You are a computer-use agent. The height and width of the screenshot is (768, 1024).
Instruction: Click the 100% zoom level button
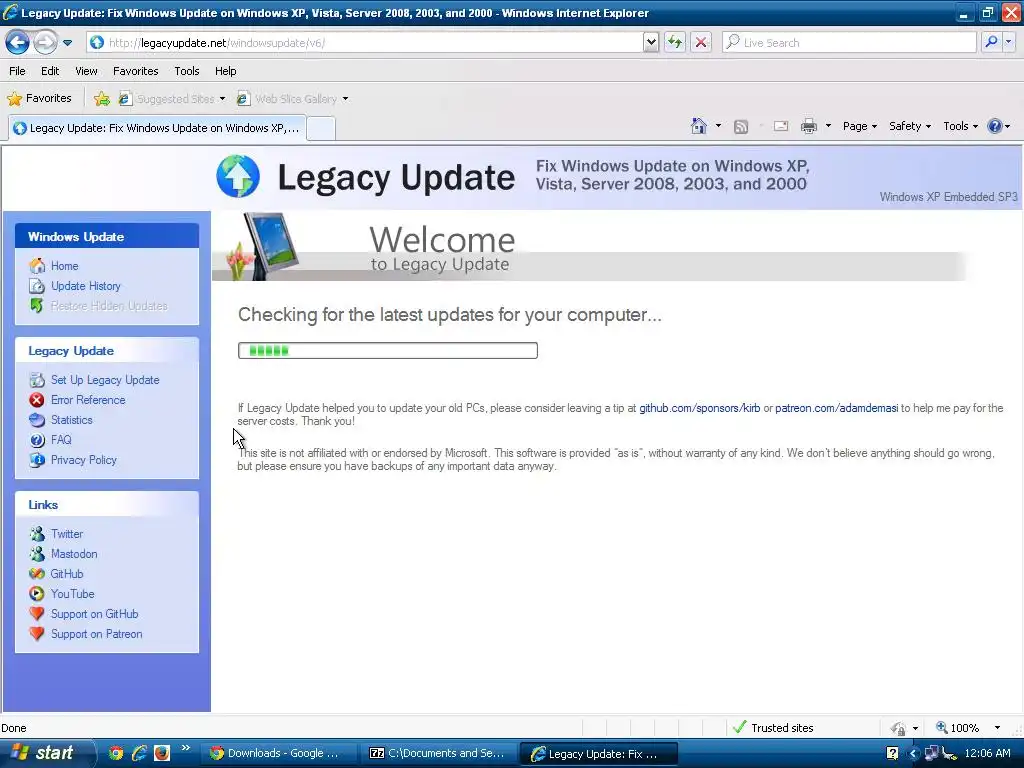point(958,728)
